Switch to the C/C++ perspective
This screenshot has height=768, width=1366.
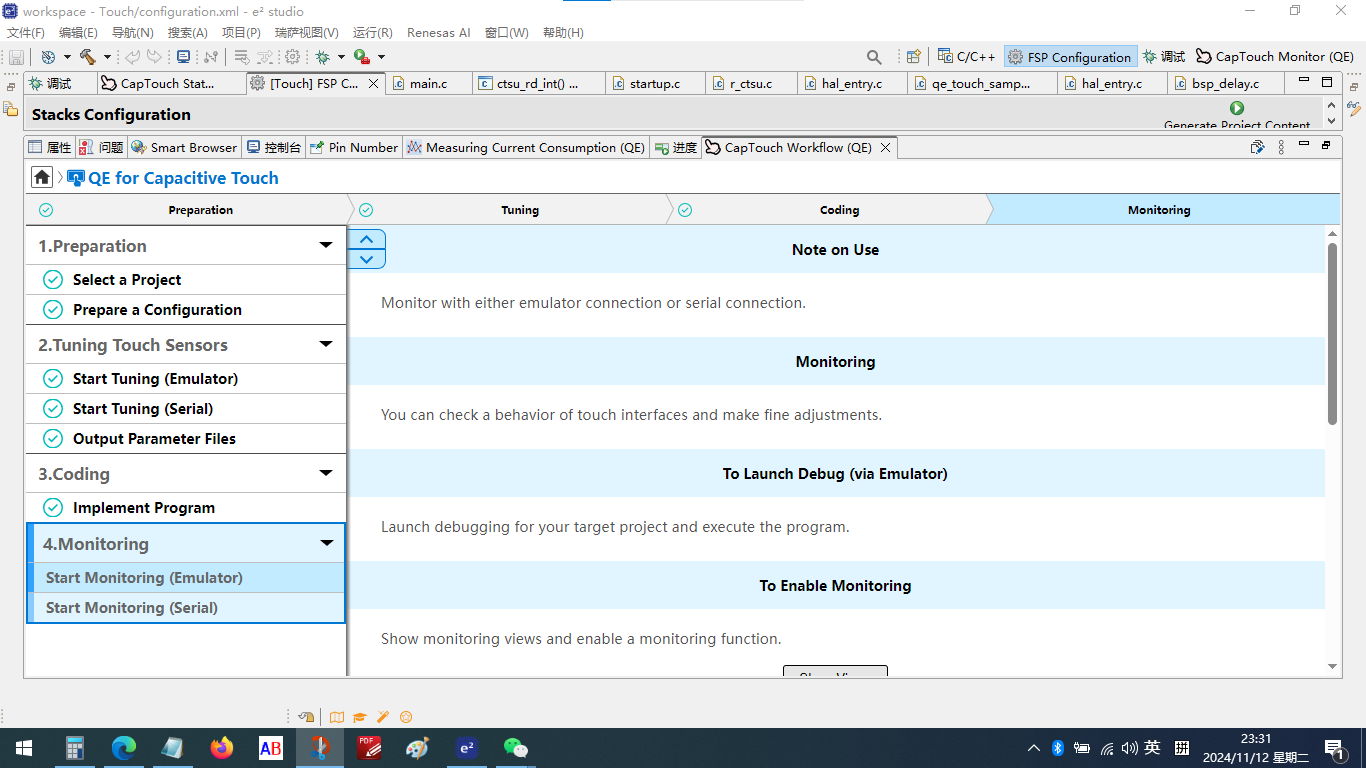click(x=966, y=57)
